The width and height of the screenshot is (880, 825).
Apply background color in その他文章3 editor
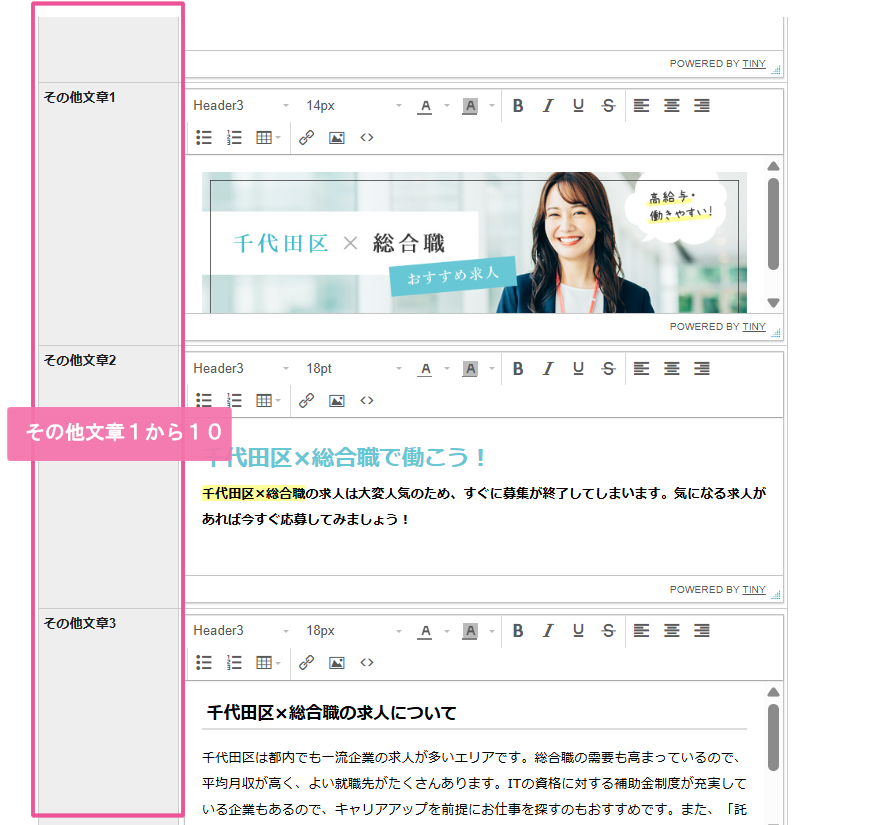tap(470, 631)
